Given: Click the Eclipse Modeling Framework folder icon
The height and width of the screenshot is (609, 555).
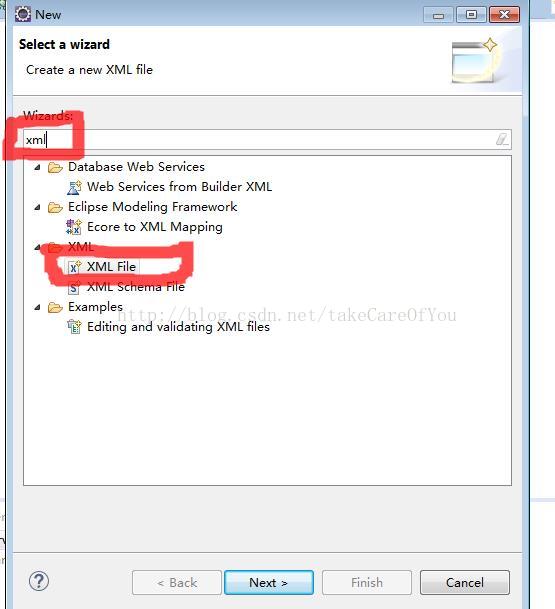Looking at the screenshot, I should coord(55,207).
